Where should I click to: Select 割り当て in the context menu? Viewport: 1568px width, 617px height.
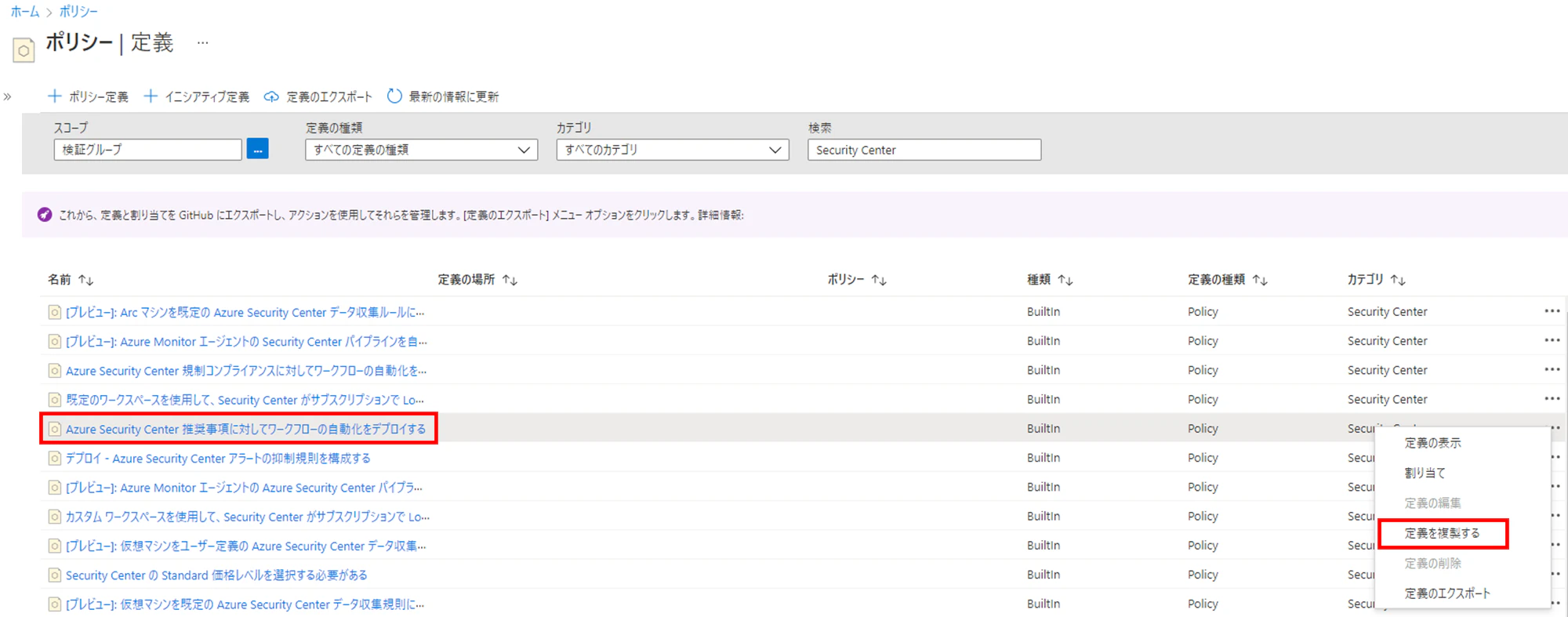tap(1425, 473)
